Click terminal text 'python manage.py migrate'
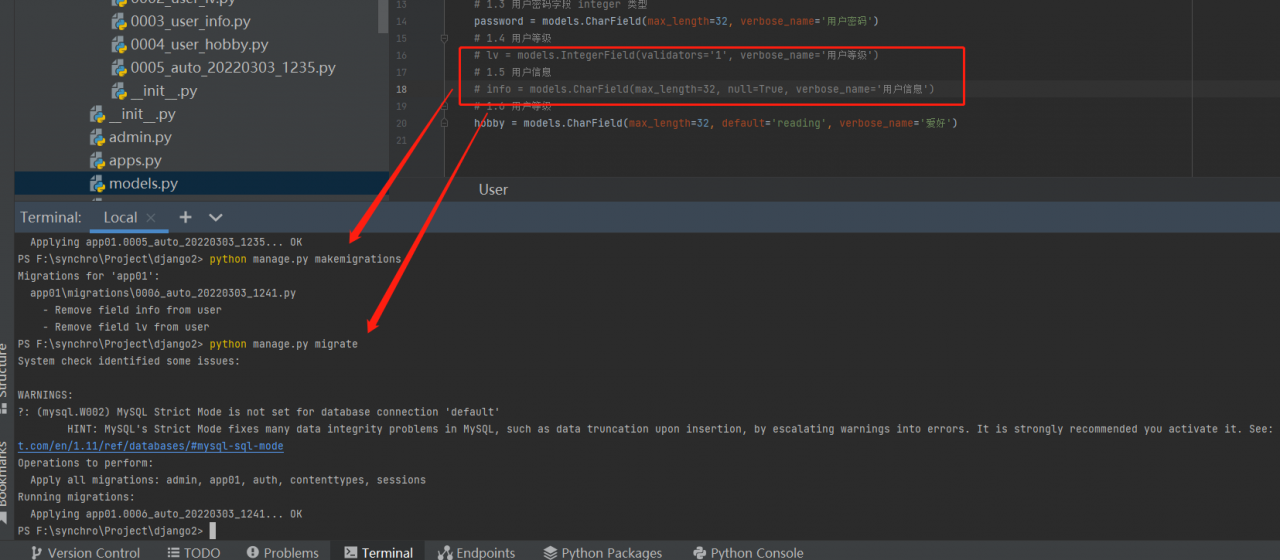This screenshot has height=560, width=1280. coord(283,344)
